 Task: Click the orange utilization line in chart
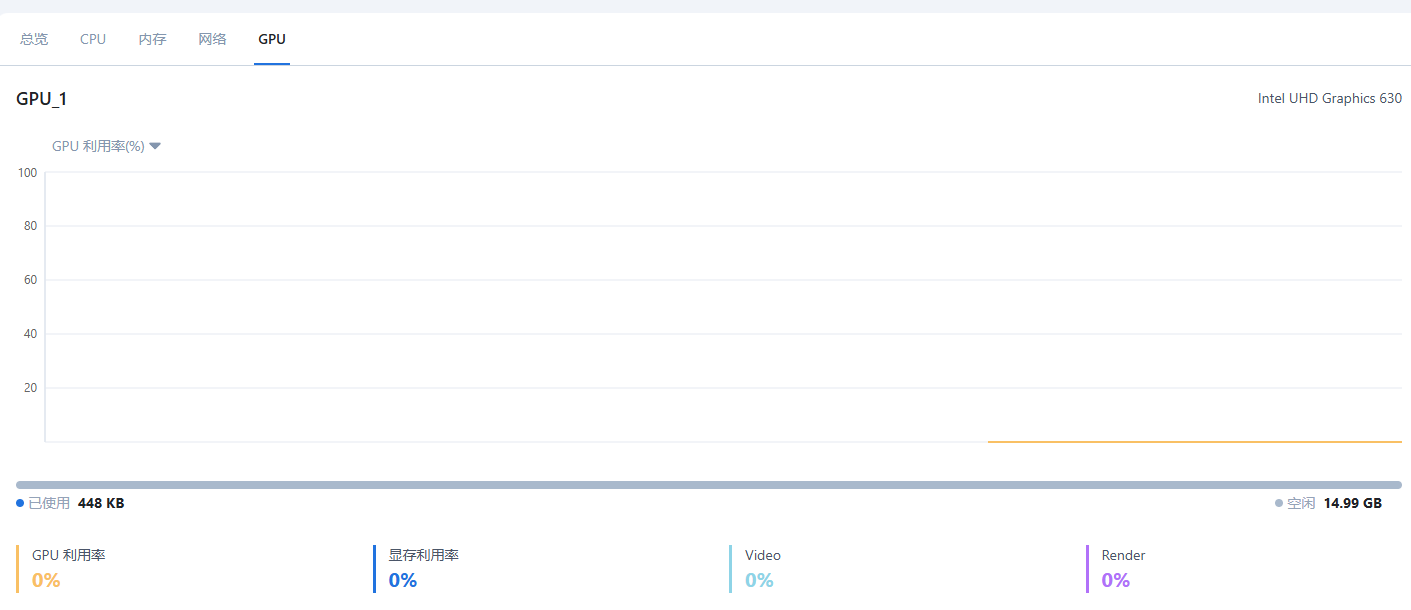(x=1194, y=441)
